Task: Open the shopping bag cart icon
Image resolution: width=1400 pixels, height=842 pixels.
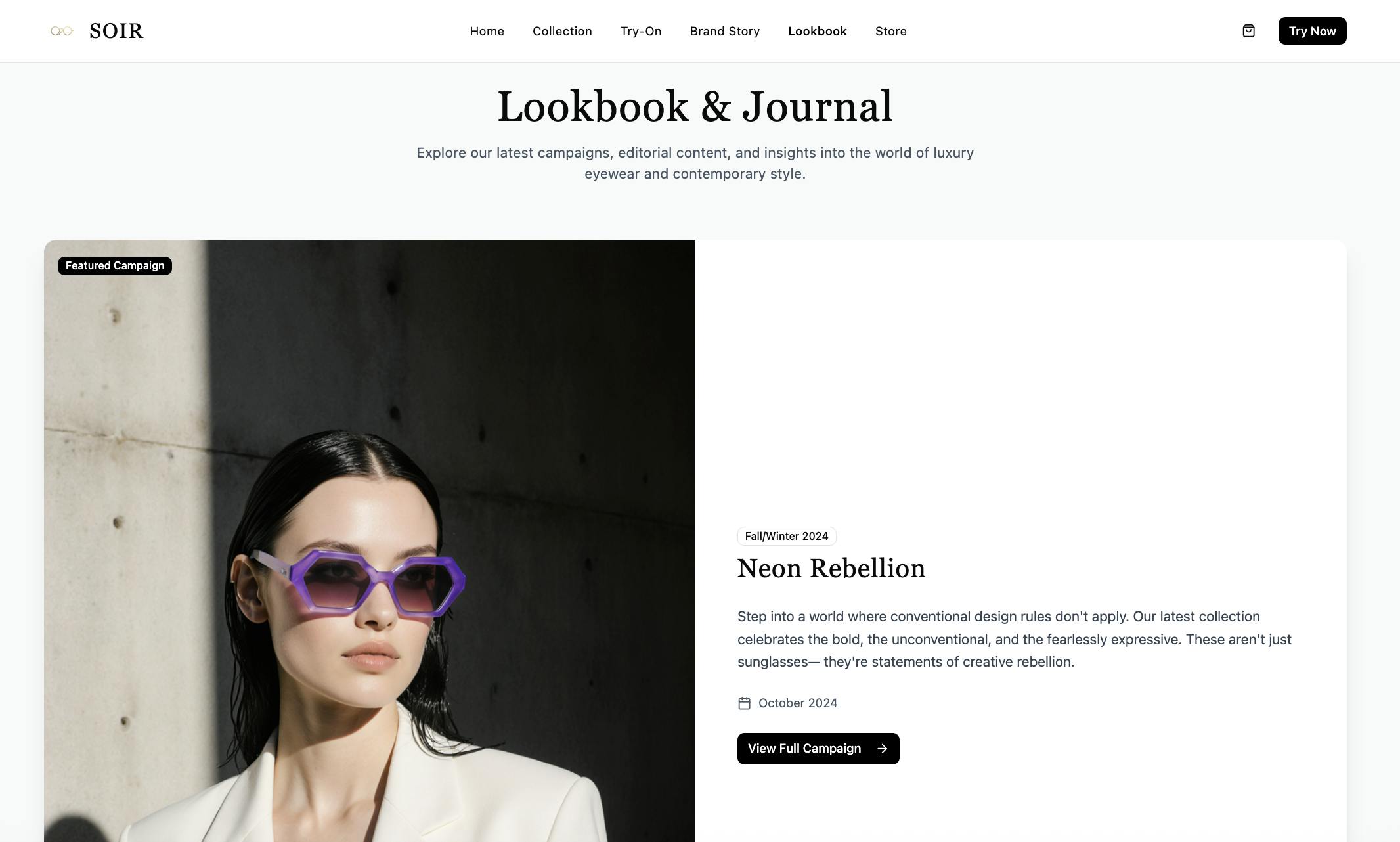Action: pyautogui.click(x=1248, y=31)
